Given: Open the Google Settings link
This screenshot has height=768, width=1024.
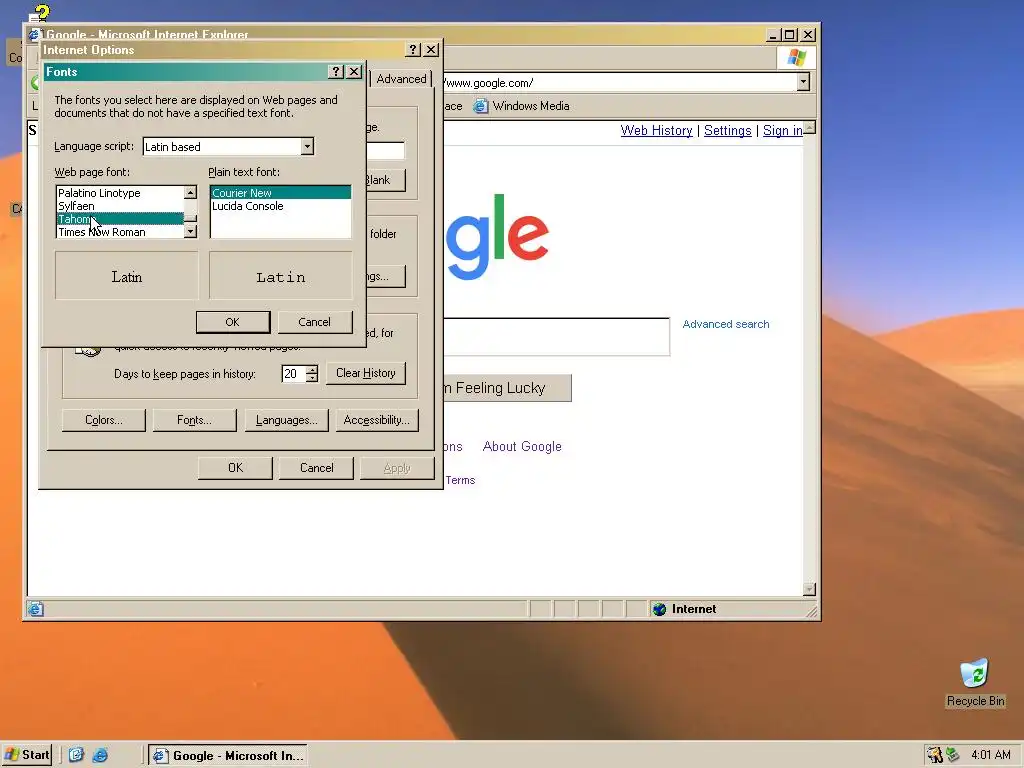Looking at the screenshot, I should coord(728,131).
